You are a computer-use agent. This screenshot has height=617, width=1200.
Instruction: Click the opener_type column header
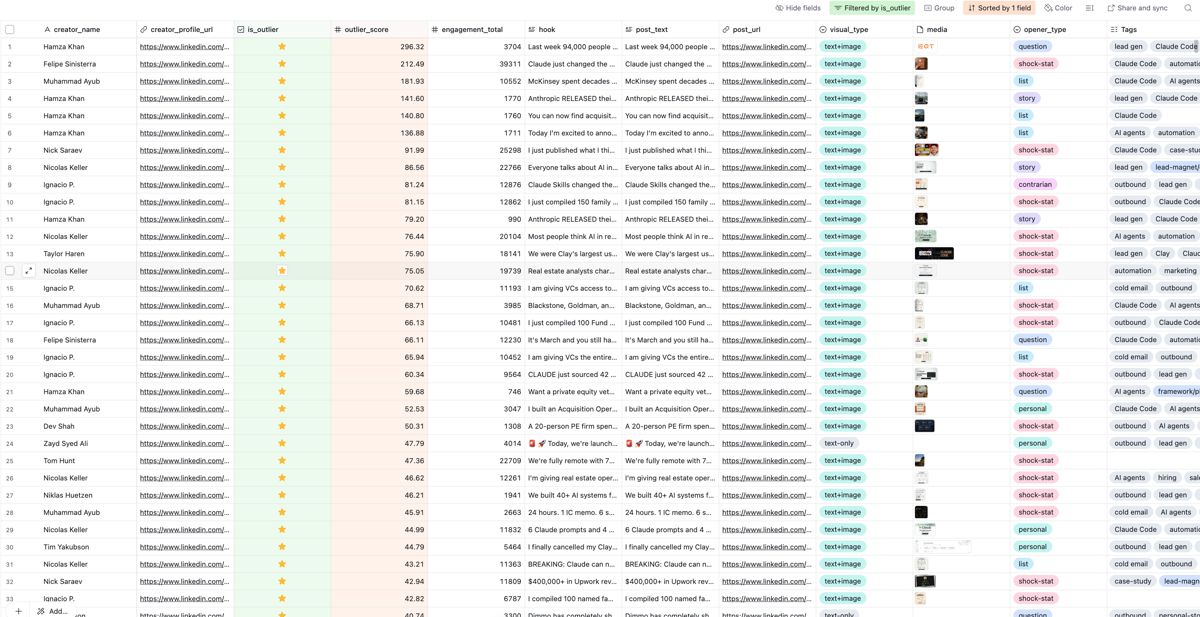(1058, 30)
